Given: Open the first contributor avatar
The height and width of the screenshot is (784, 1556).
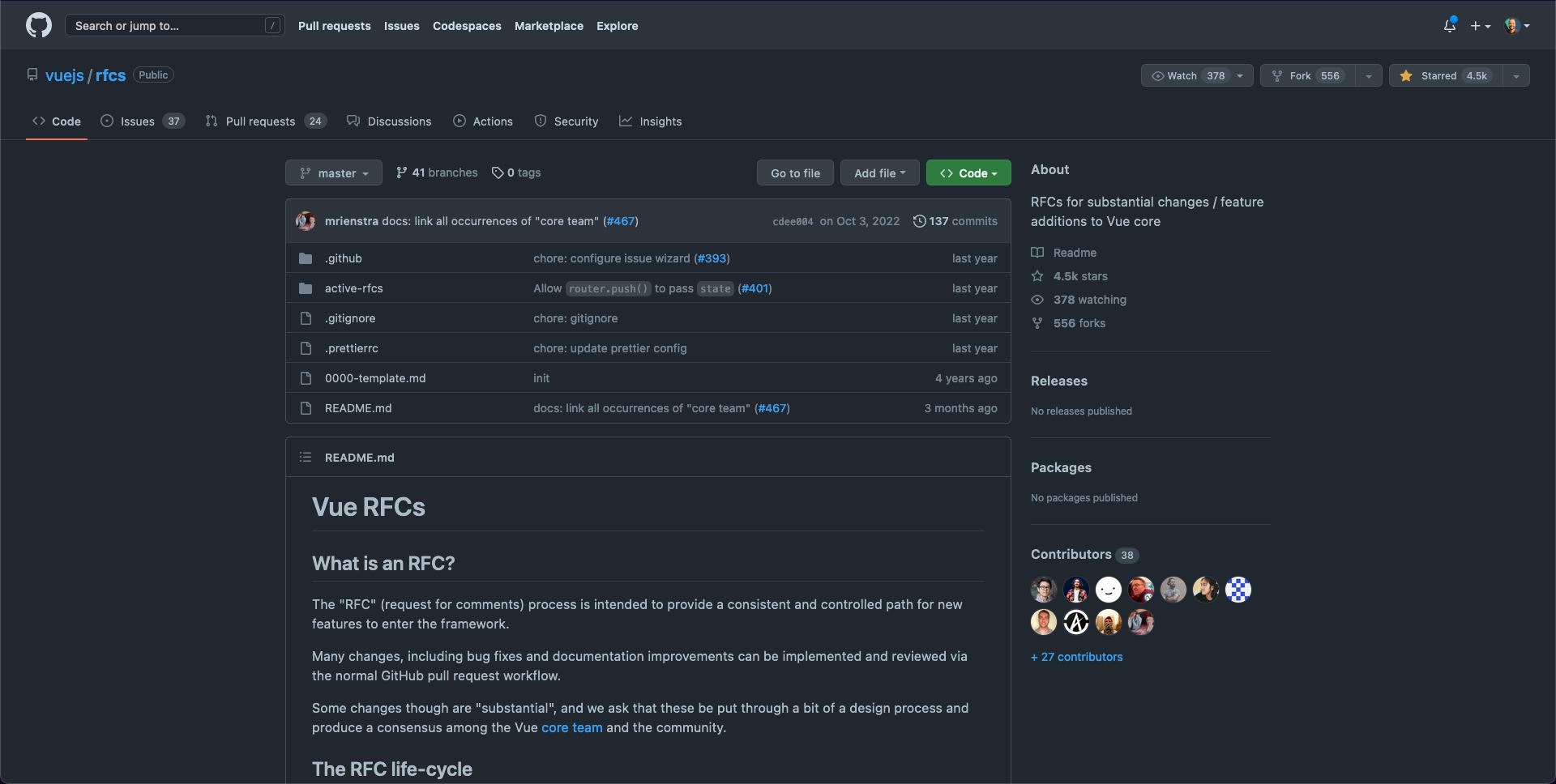Looking at the screenshot, I should [1044, 590].
